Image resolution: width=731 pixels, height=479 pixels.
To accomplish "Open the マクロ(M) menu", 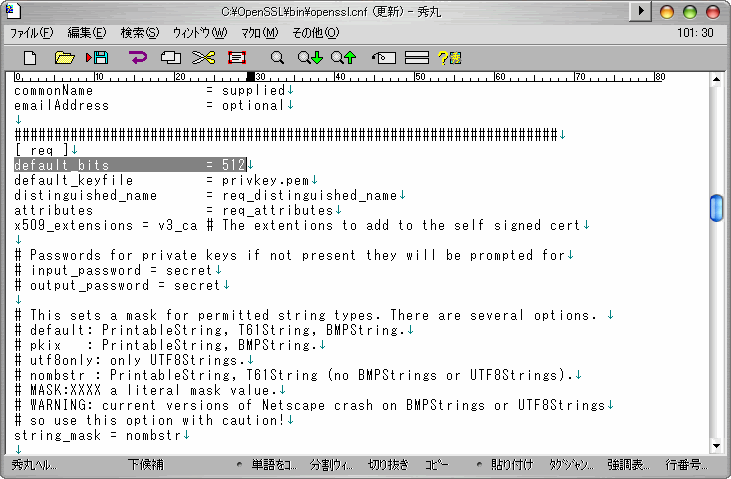I will point(259,33).
